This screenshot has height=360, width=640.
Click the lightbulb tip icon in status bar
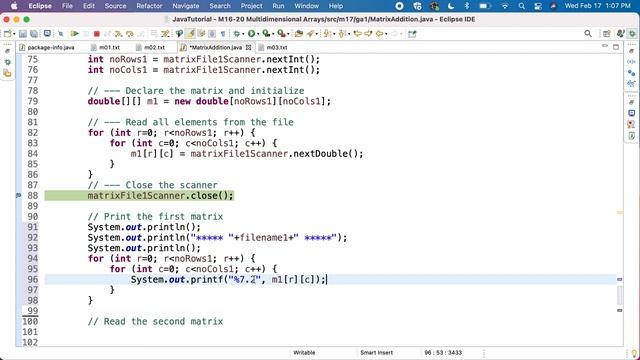[x=634, y=353]
